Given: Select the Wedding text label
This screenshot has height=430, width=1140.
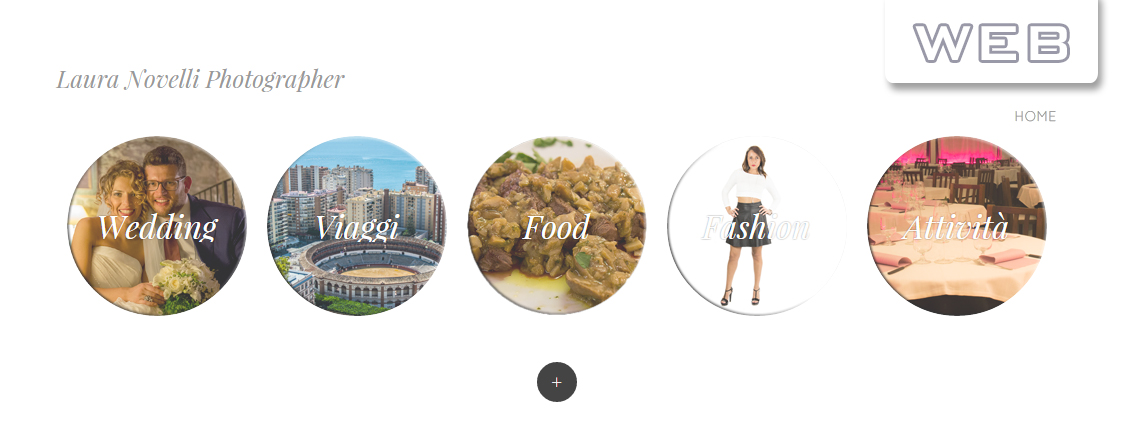Looking at the screenshot, I should [x=157, y=227].
